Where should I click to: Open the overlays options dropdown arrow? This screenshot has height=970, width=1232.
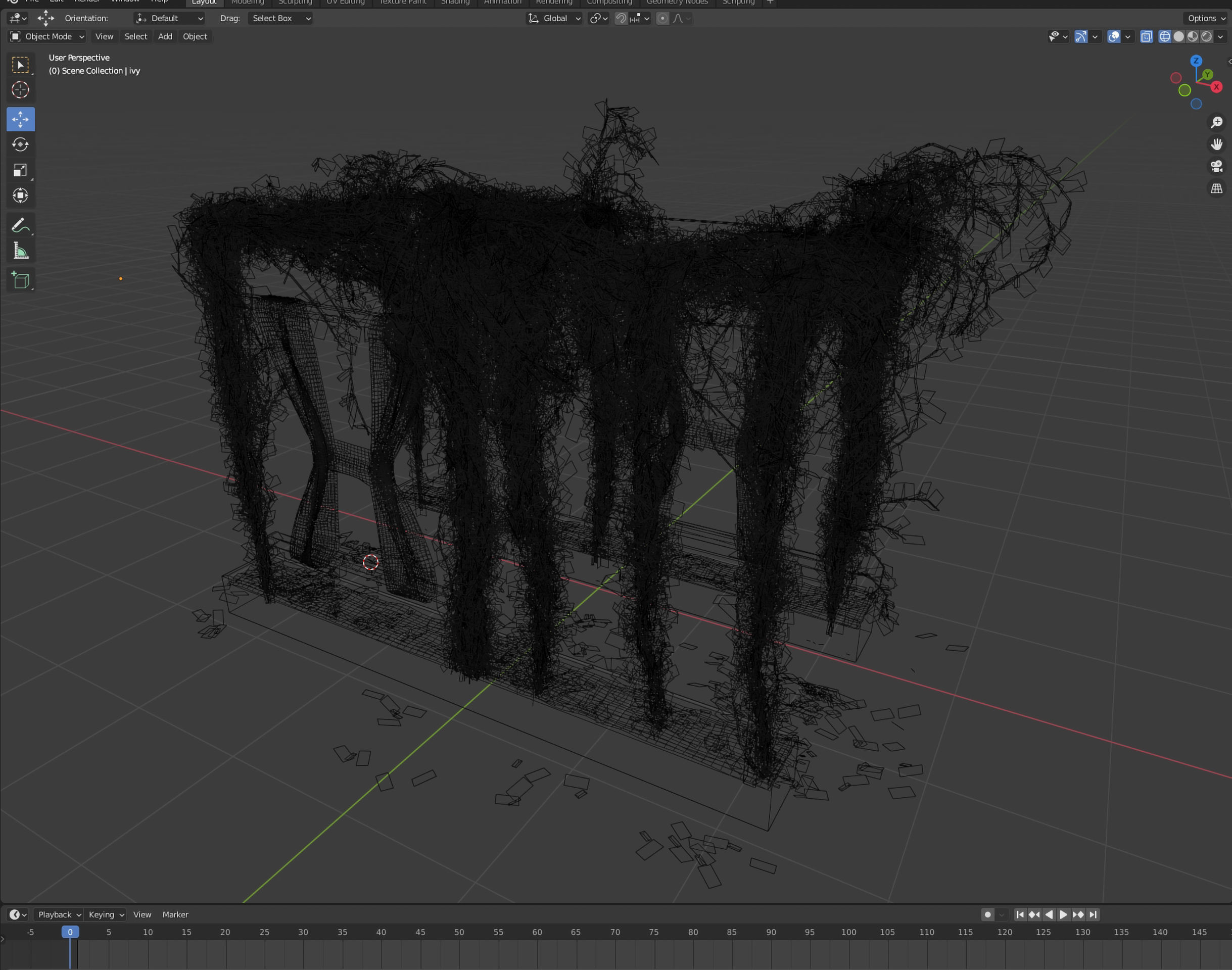(x=1128, y=36)
